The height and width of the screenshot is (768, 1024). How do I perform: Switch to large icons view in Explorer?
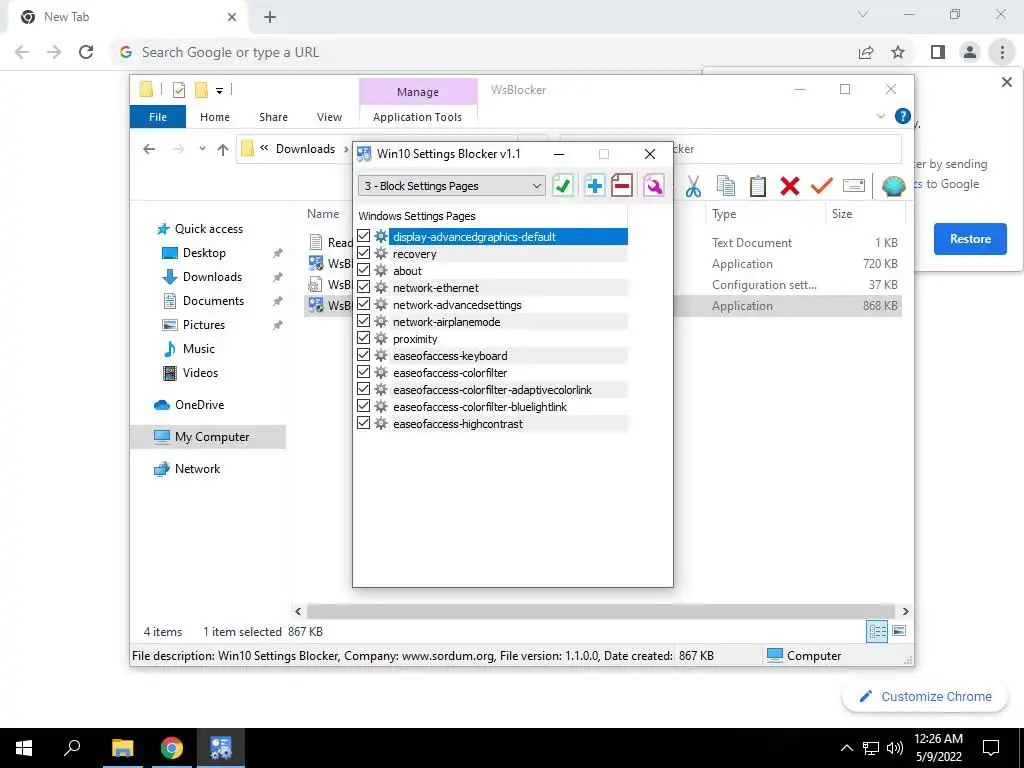click(899, 631)
